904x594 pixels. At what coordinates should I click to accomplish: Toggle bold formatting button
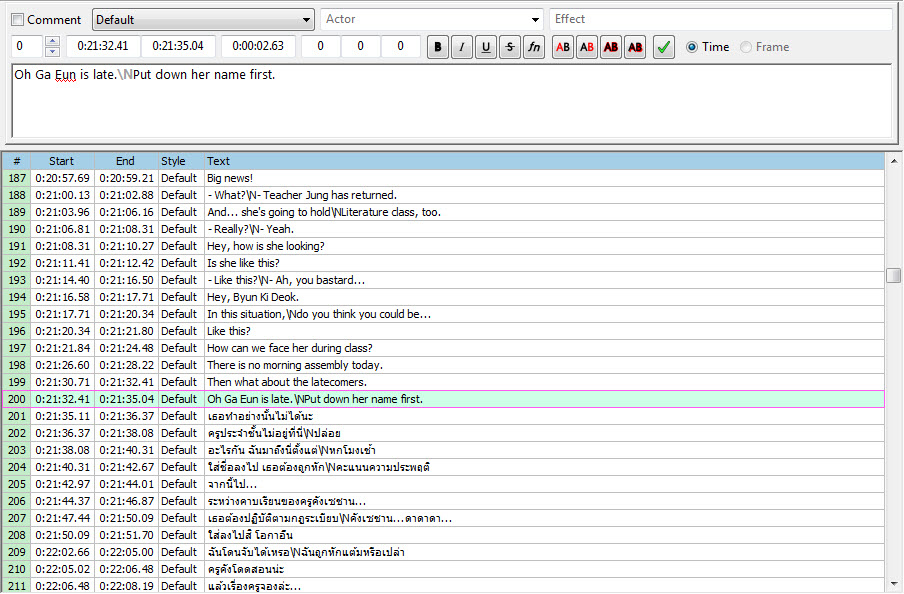tap(438, 47)
